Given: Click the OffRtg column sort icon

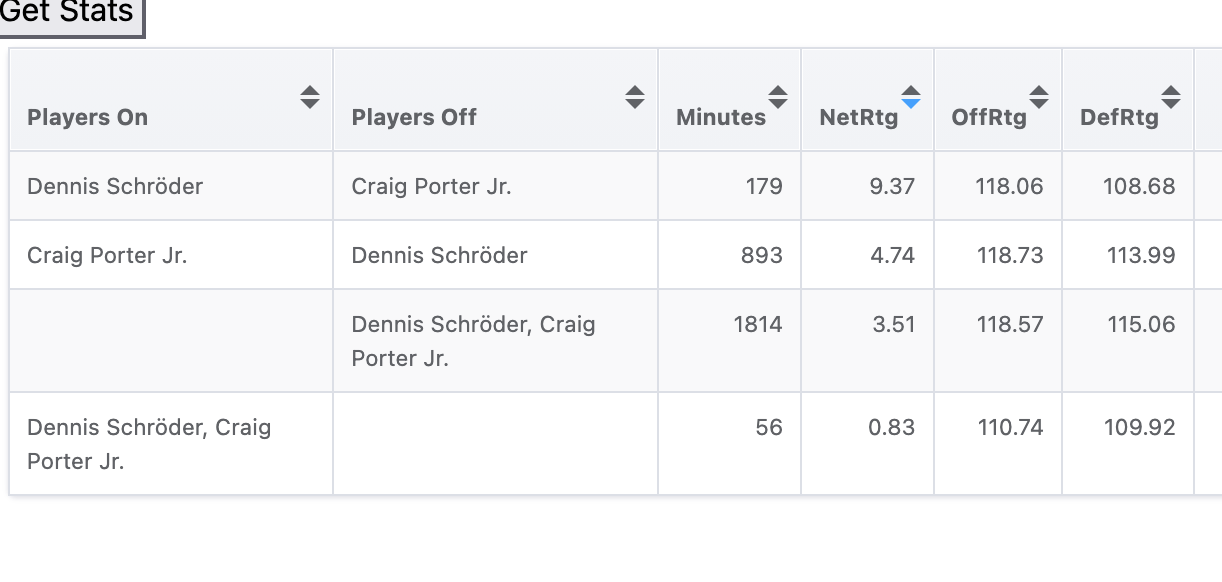Looking at the screenshot, I should pyautogui.click(x=1039, y=97).
